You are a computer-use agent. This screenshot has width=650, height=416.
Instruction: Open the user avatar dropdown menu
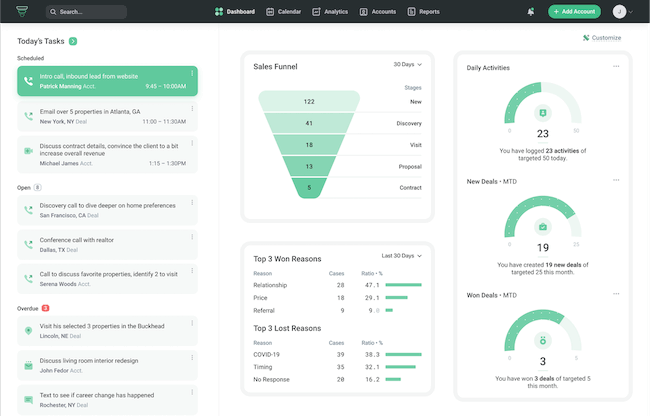click(x=623, y=12)
